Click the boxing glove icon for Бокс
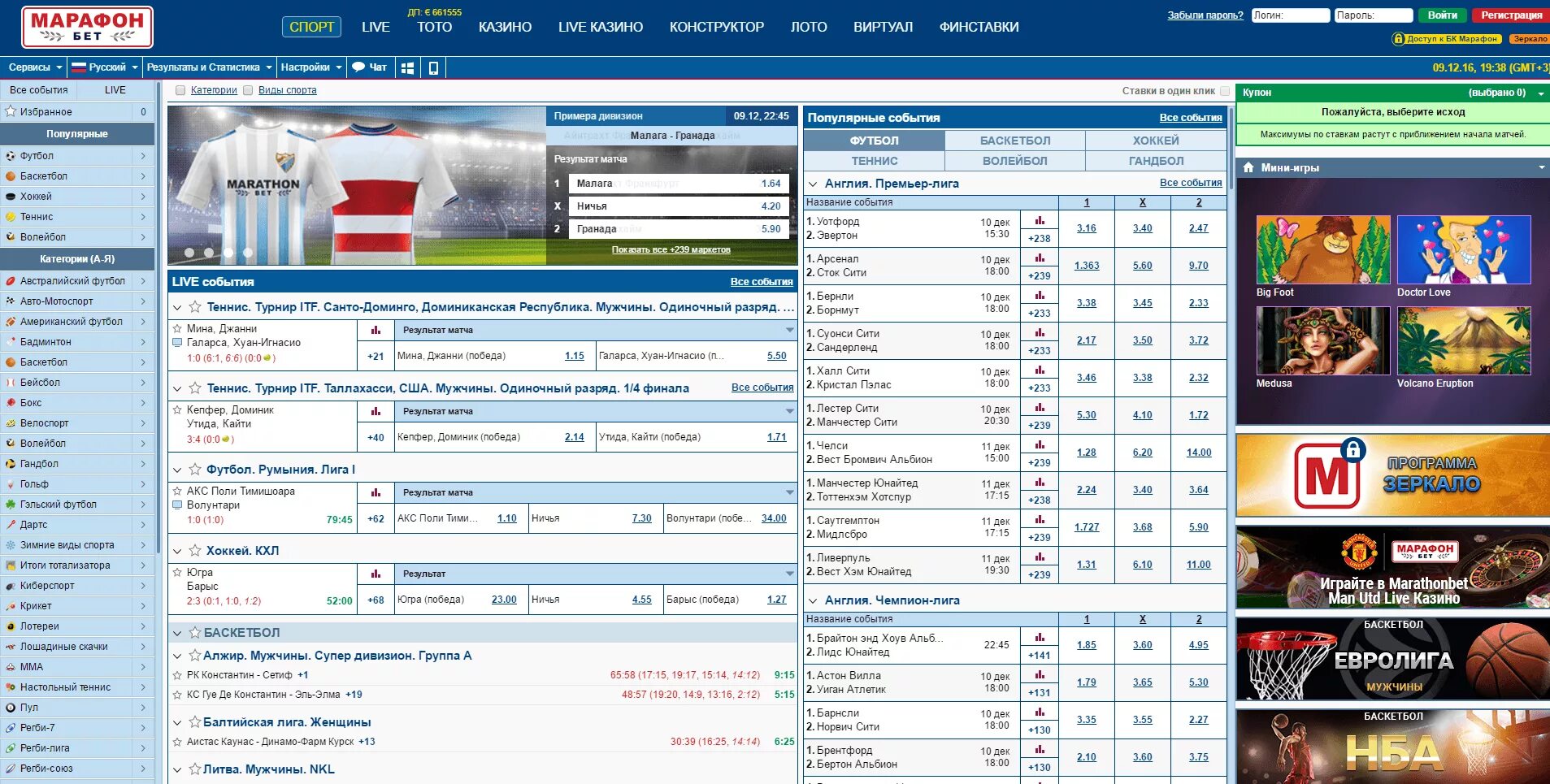 pyautogui.click(x=11, y=402)
